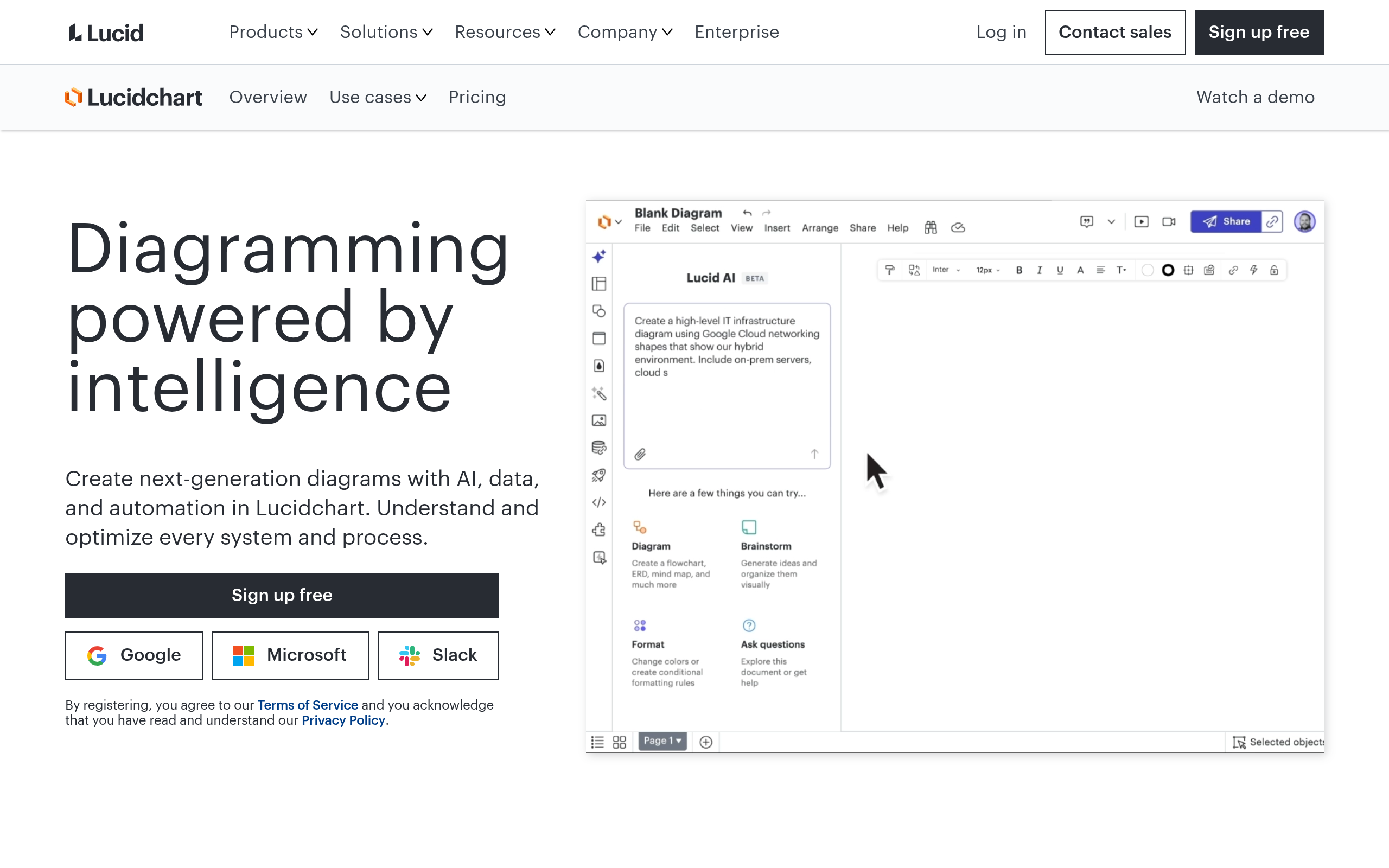
Task: Open the Edit menu in the diagram
Action: point(670,228)
